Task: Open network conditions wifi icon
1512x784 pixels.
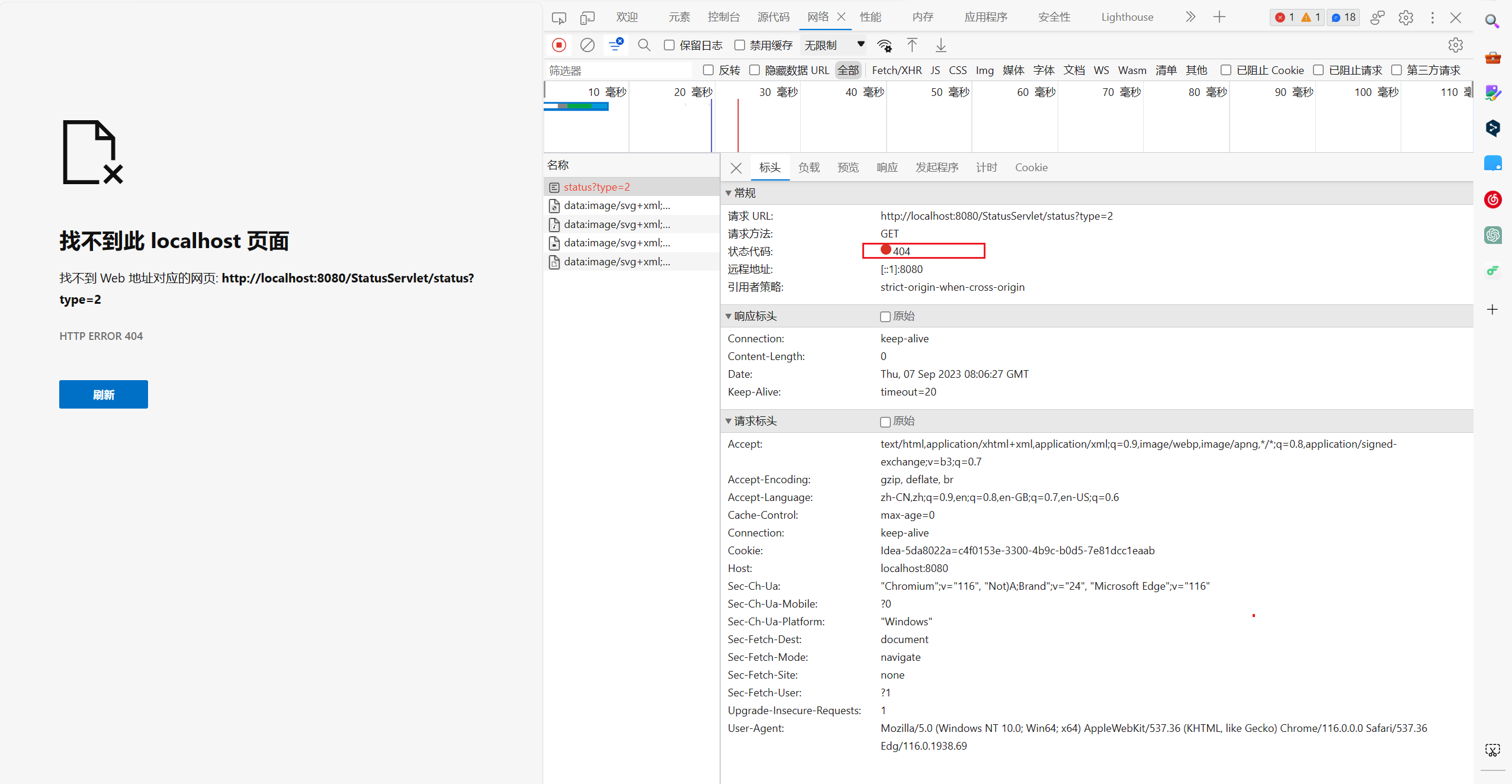Action: (884, 45)
